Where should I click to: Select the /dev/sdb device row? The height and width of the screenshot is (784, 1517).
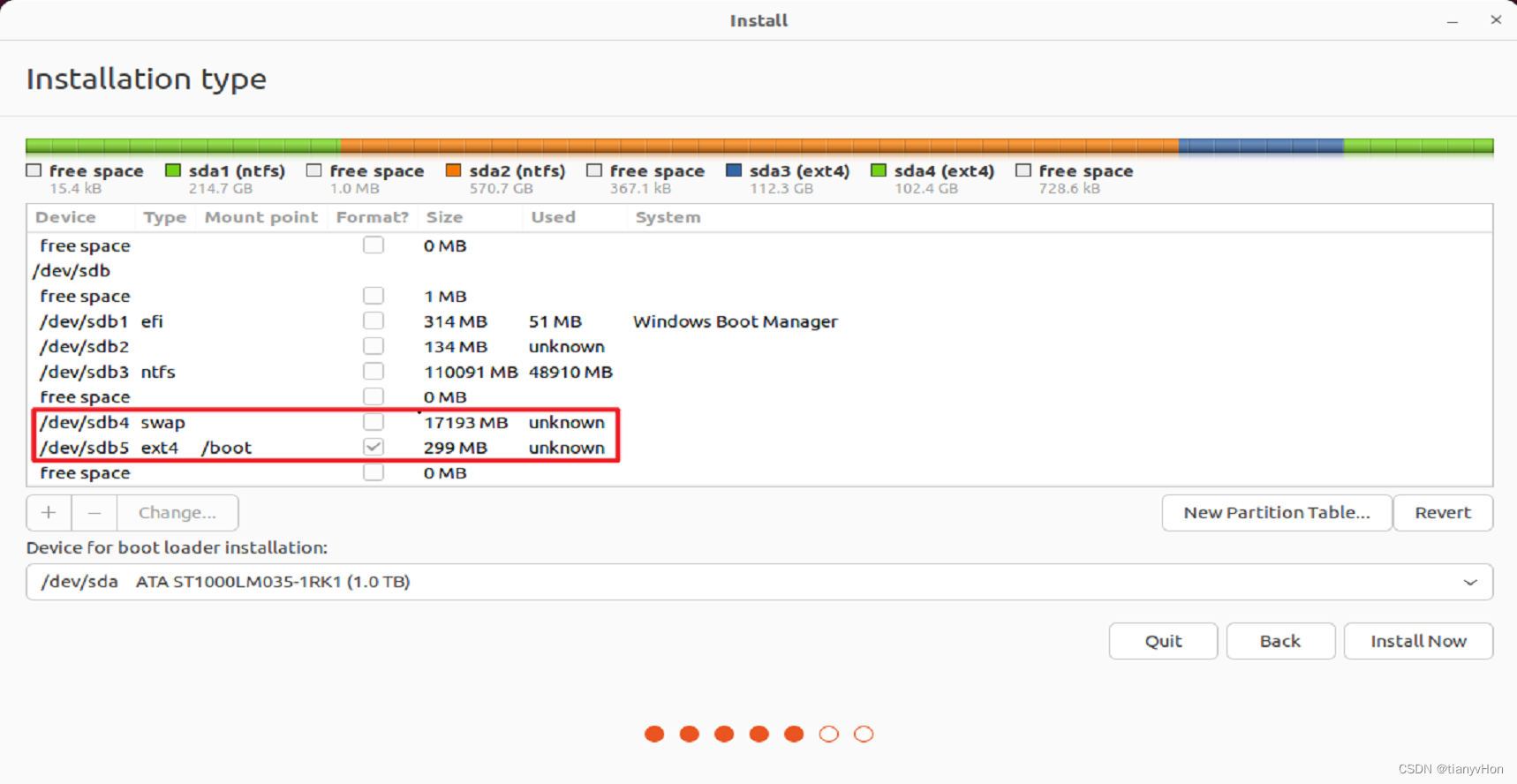coord(759,271)
